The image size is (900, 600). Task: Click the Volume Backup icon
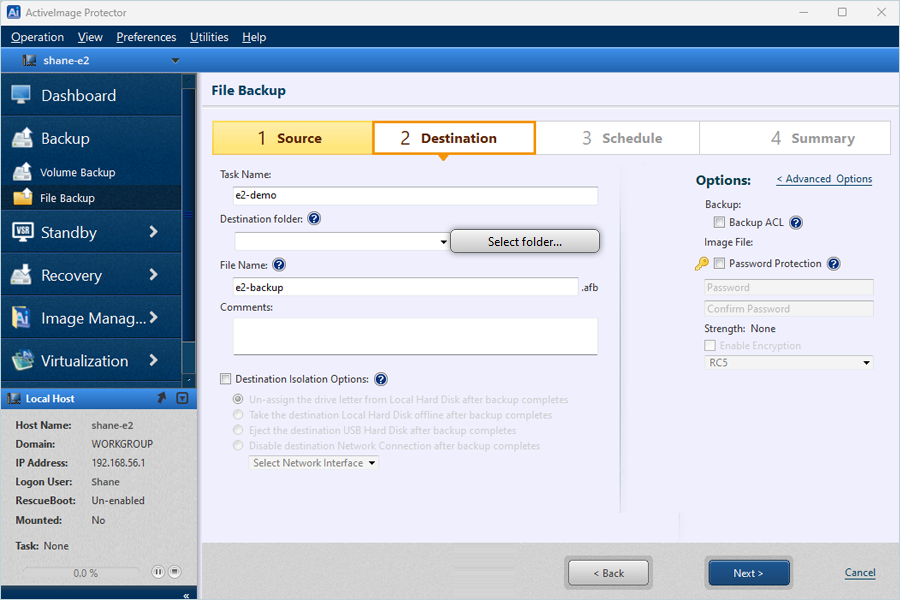pos(22,172)
